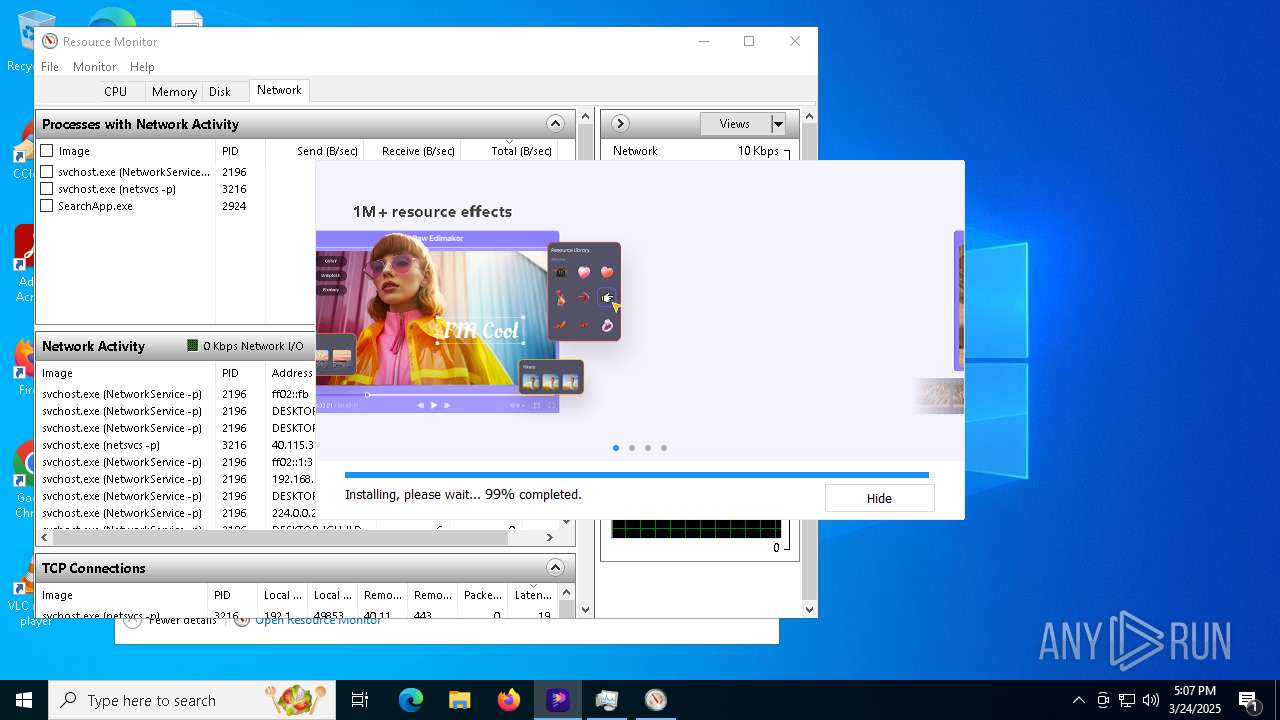This screenshot has height=720, width=1280.
Task: Open Firefox from the taskbar
Action: pos(509,700)
